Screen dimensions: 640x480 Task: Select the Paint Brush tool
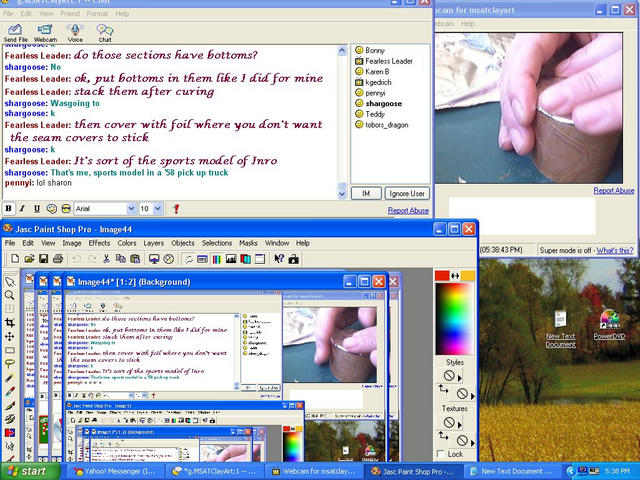(10, 405)
